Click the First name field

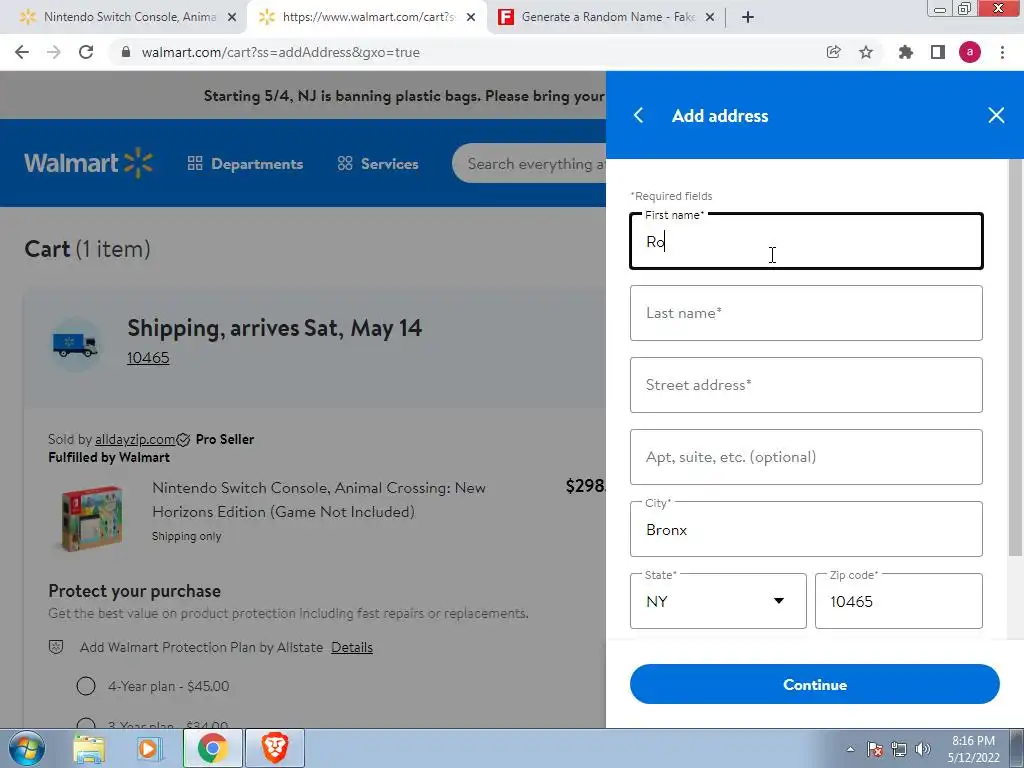pos(806,241)
